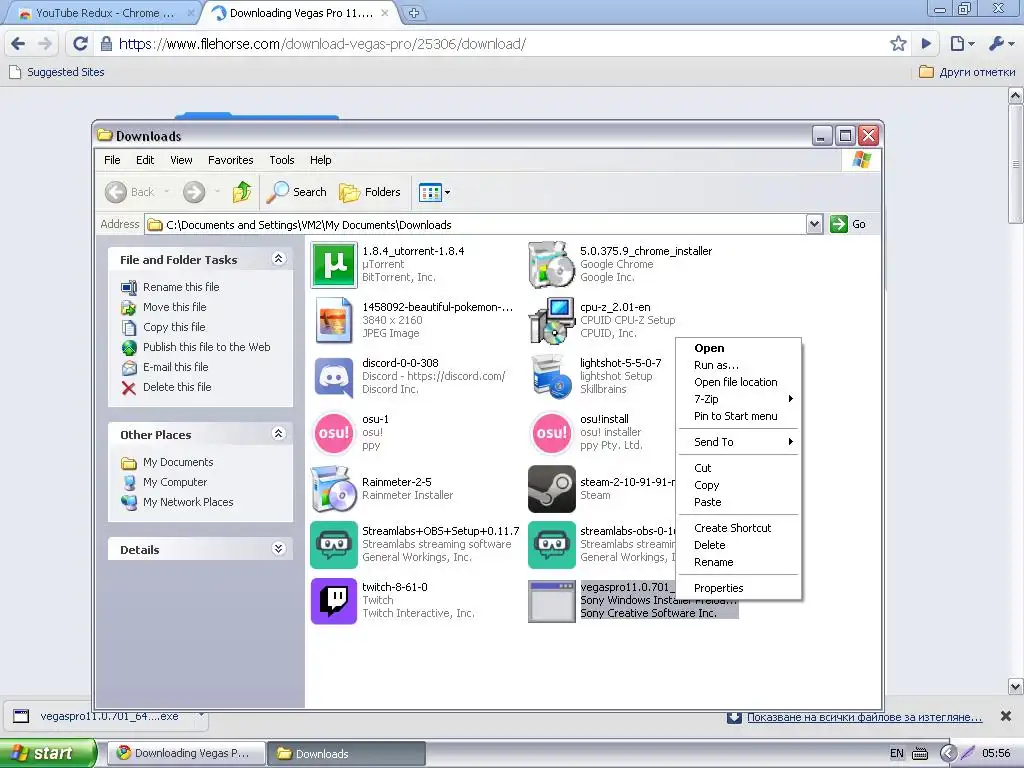Open the uTorrent 1.8.4 installer icon
Viewport: 1024px width, 768px height.
334,264
